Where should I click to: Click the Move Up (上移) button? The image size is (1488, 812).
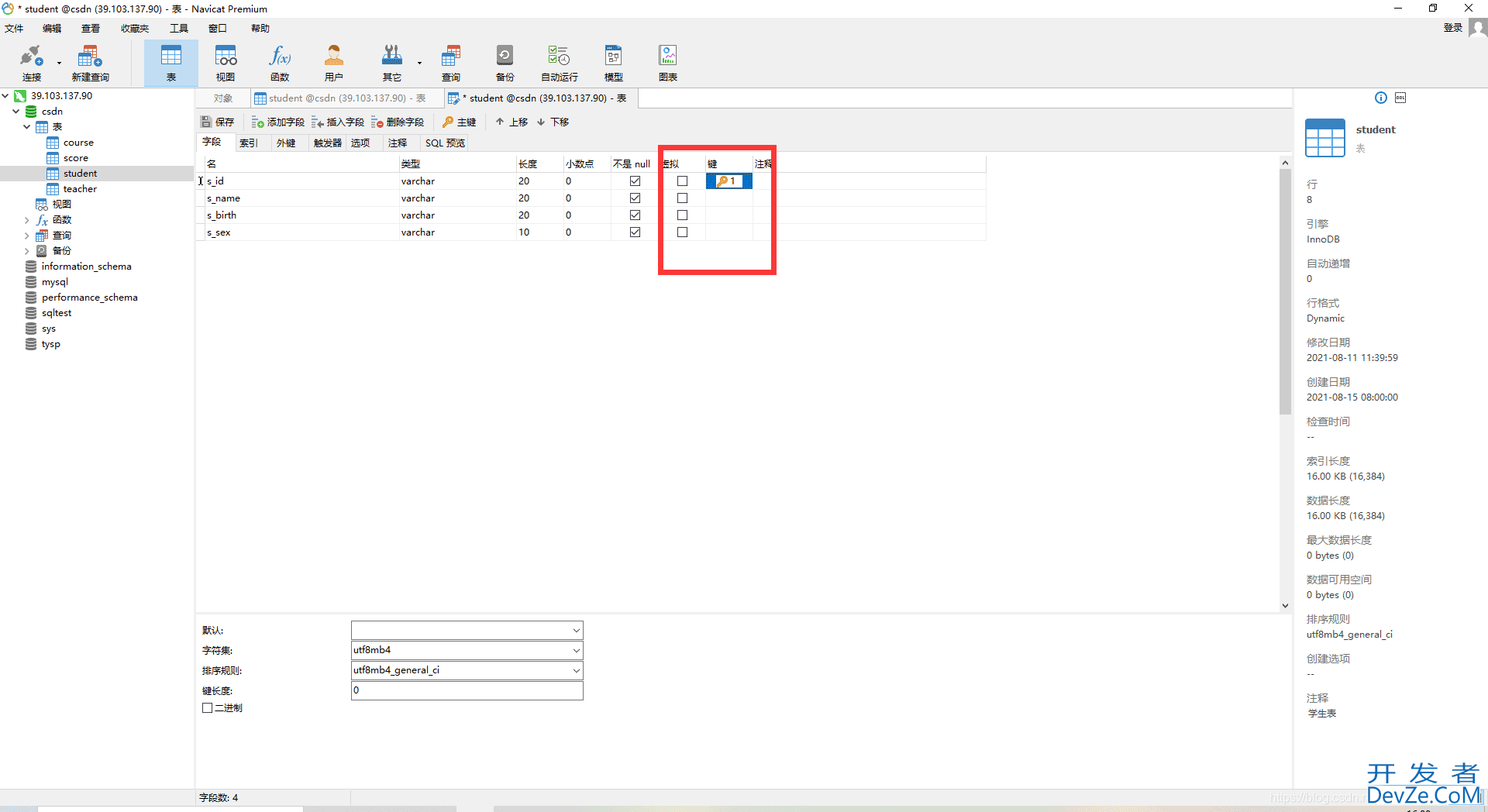click(511, 122)
